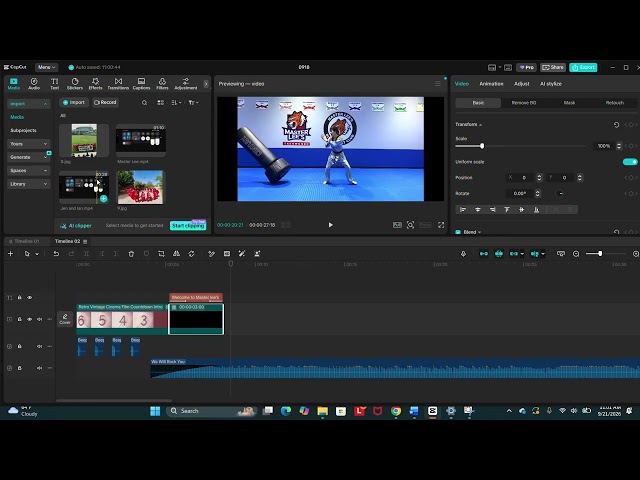Click the mirror flip icon in timeline toolbar

tap(176, 254)
